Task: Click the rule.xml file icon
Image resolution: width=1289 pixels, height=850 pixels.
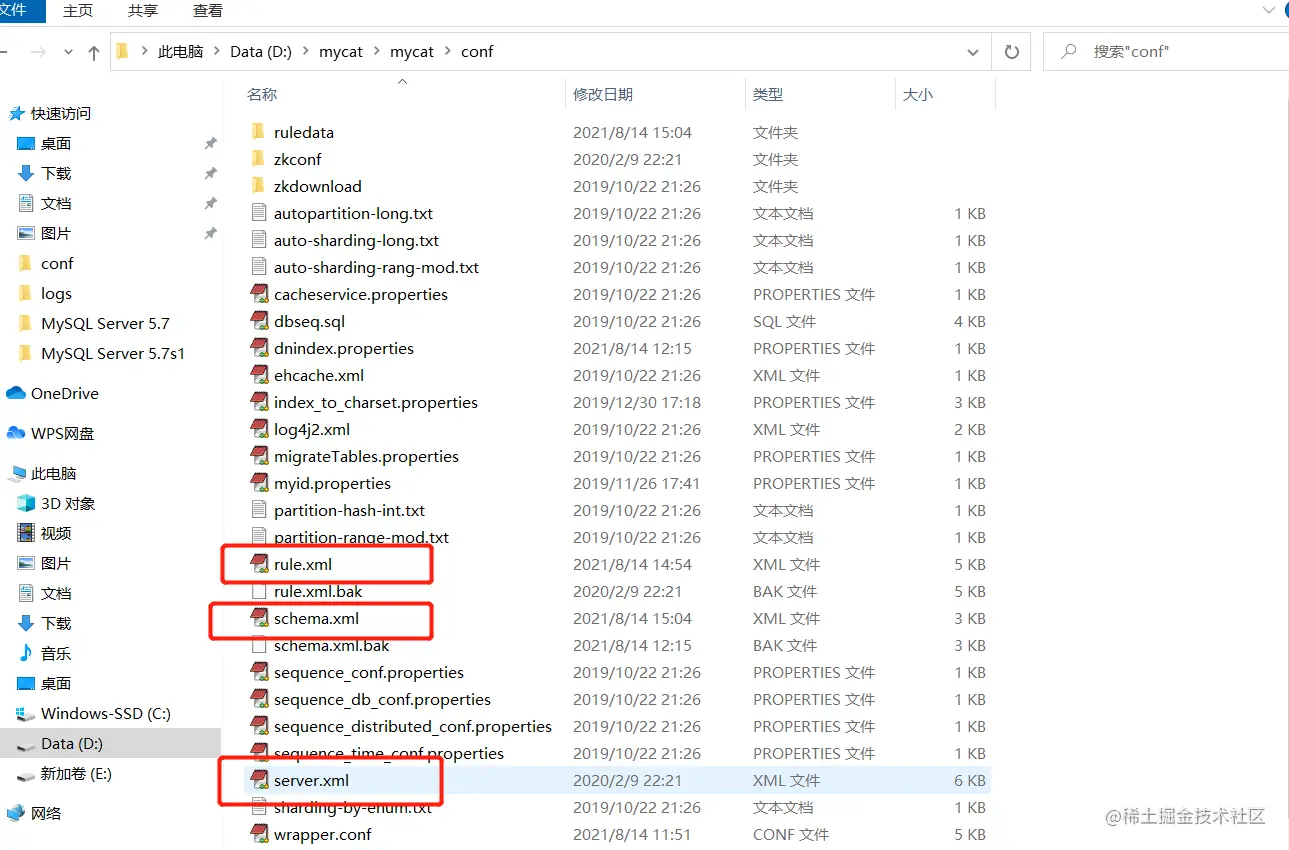Action: (x=259, y=564)
